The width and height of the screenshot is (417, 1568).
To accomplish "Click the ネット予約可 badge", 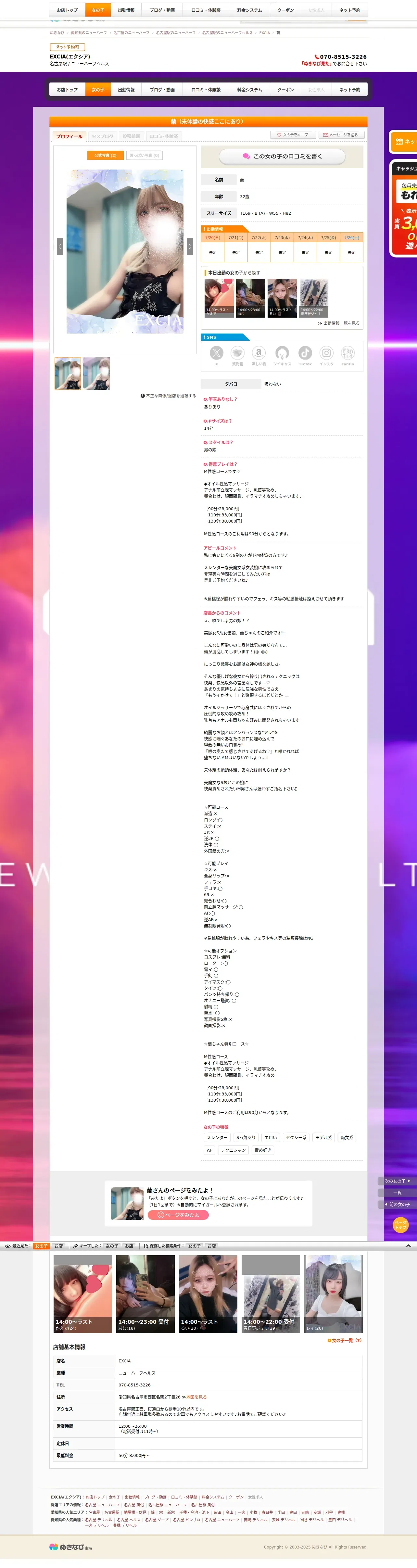I will click(68, 47).
